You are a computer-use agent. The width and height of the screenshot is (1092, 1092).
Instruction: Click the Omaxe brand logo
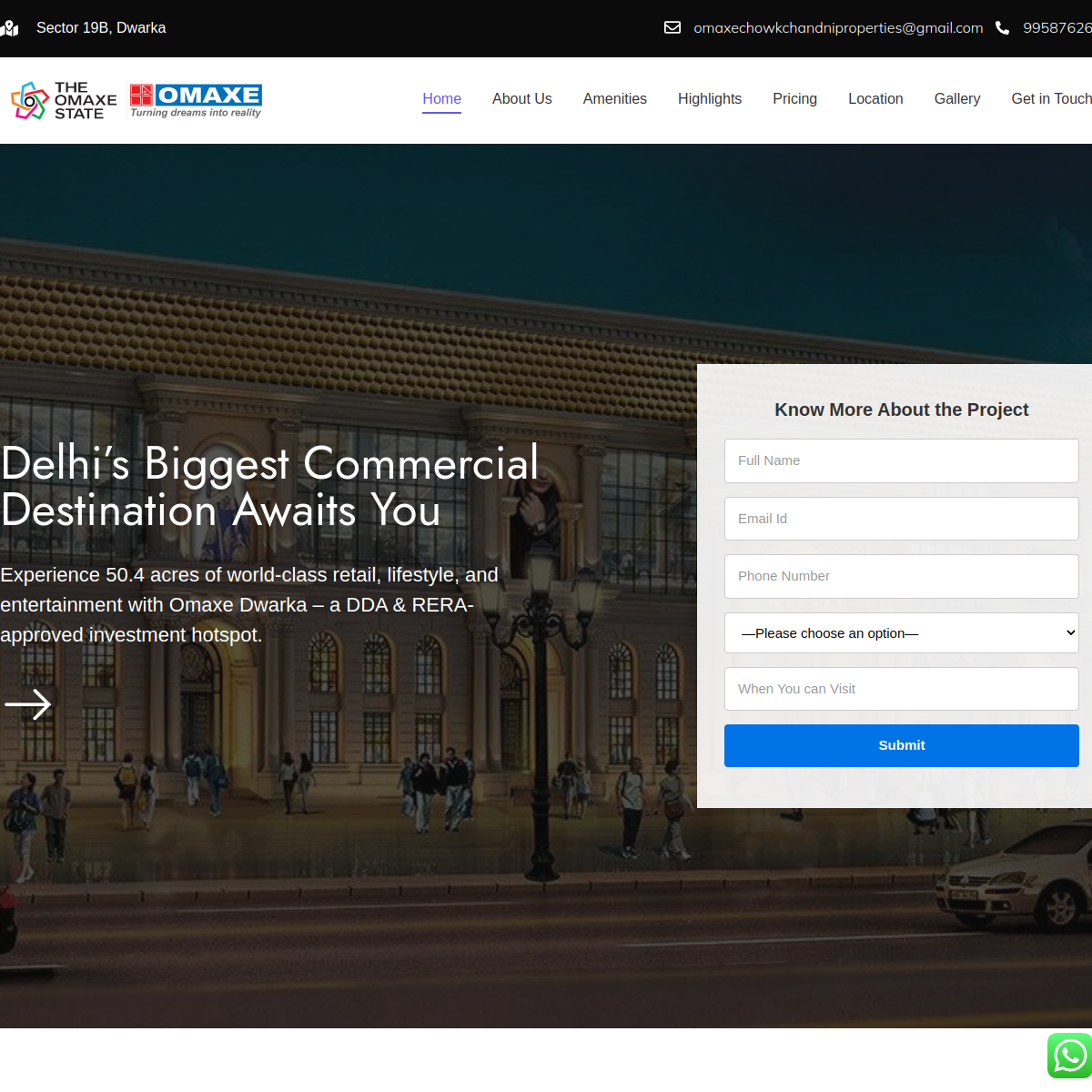click(196, 100)
